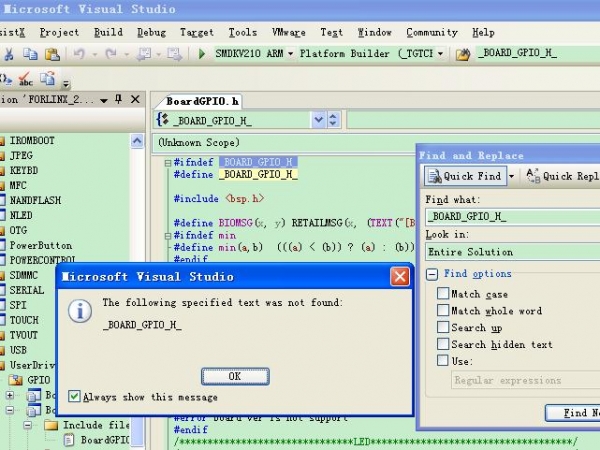Uncheck Always show this message
Image resolution: width=600 pixels, height=450 pixels.
[x=75, y=397]
